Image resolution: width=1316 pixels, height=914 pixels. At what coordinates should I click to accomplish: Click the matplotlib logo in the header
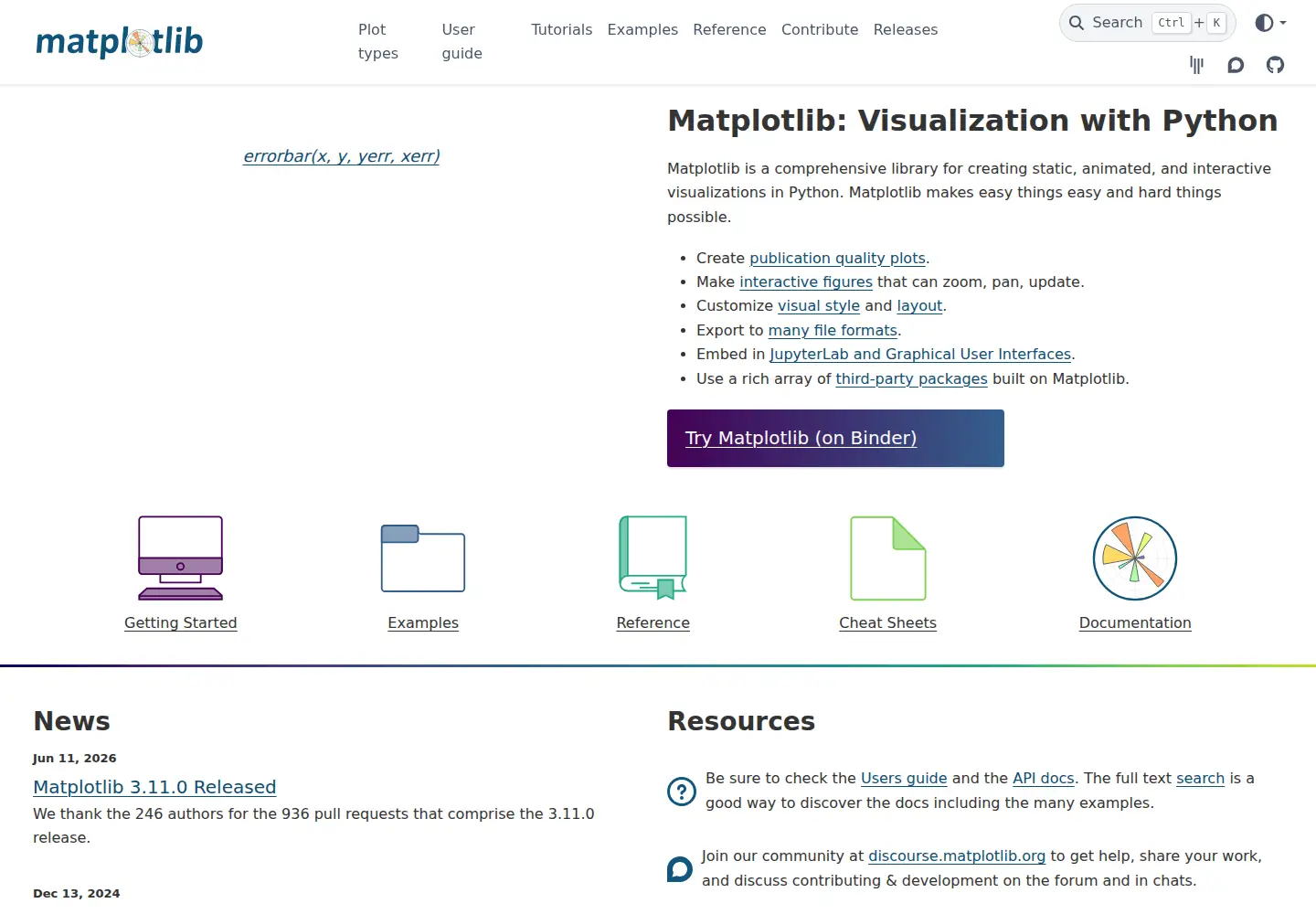coord(119,41)
